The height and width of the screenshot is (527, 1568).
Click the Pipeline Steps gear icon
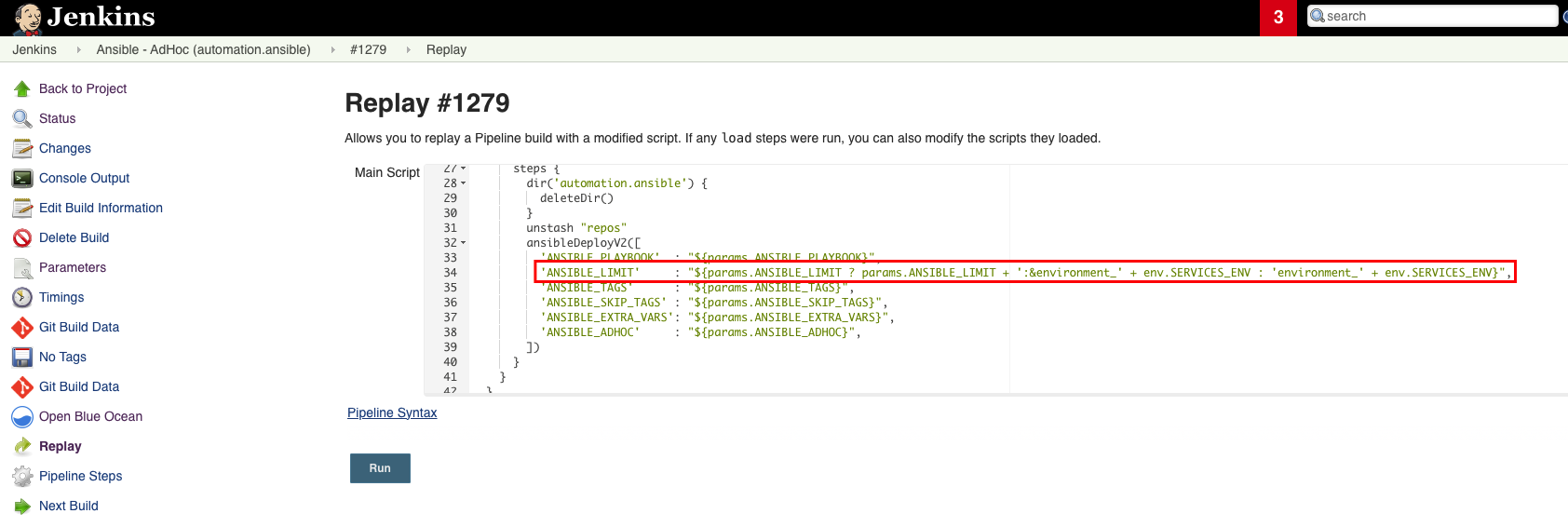coord(22,476)
